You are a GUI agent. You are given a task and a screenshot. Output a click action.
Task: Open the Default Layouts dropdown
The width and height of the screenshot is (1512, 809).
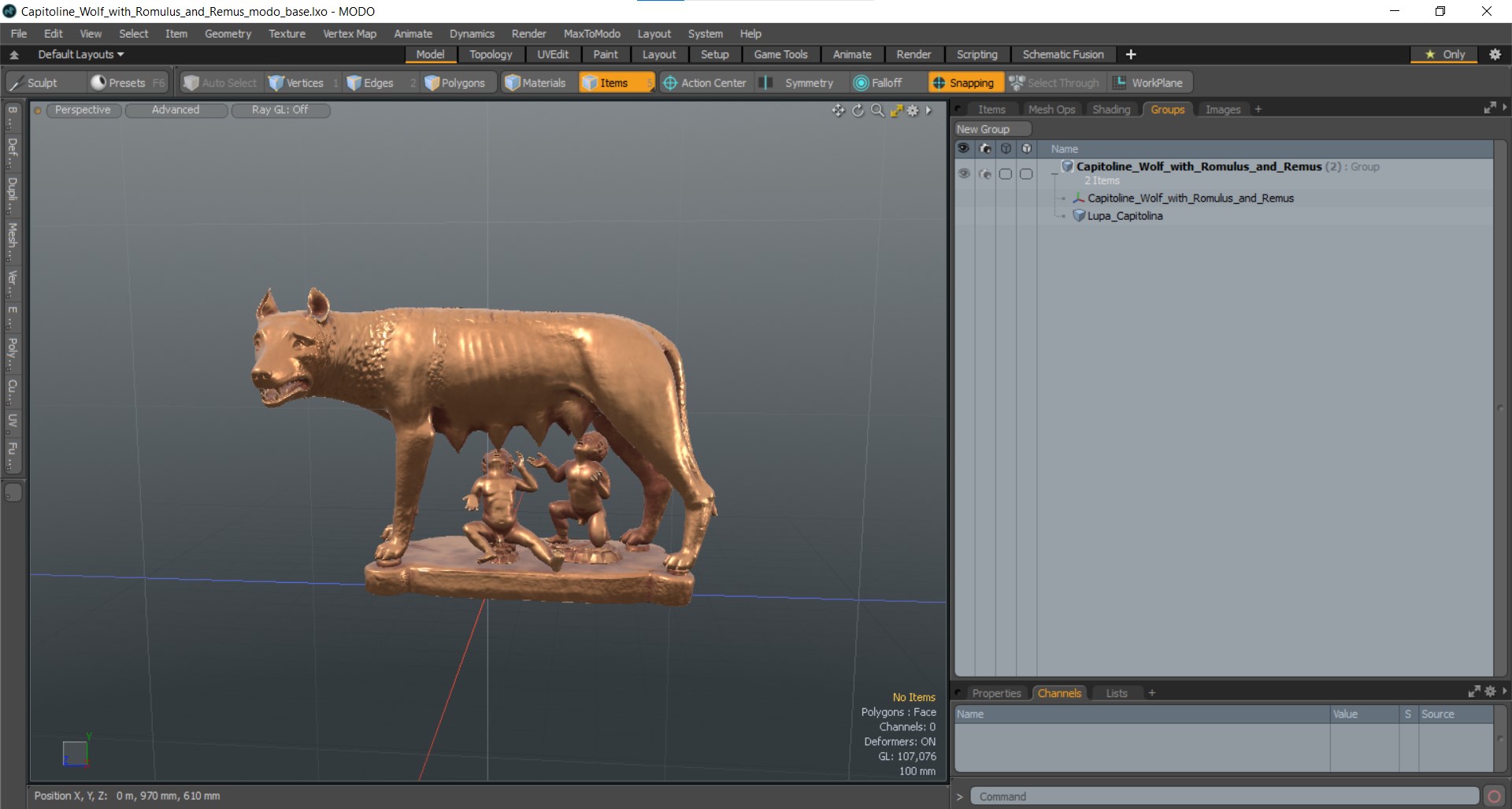tap(81, 54)
